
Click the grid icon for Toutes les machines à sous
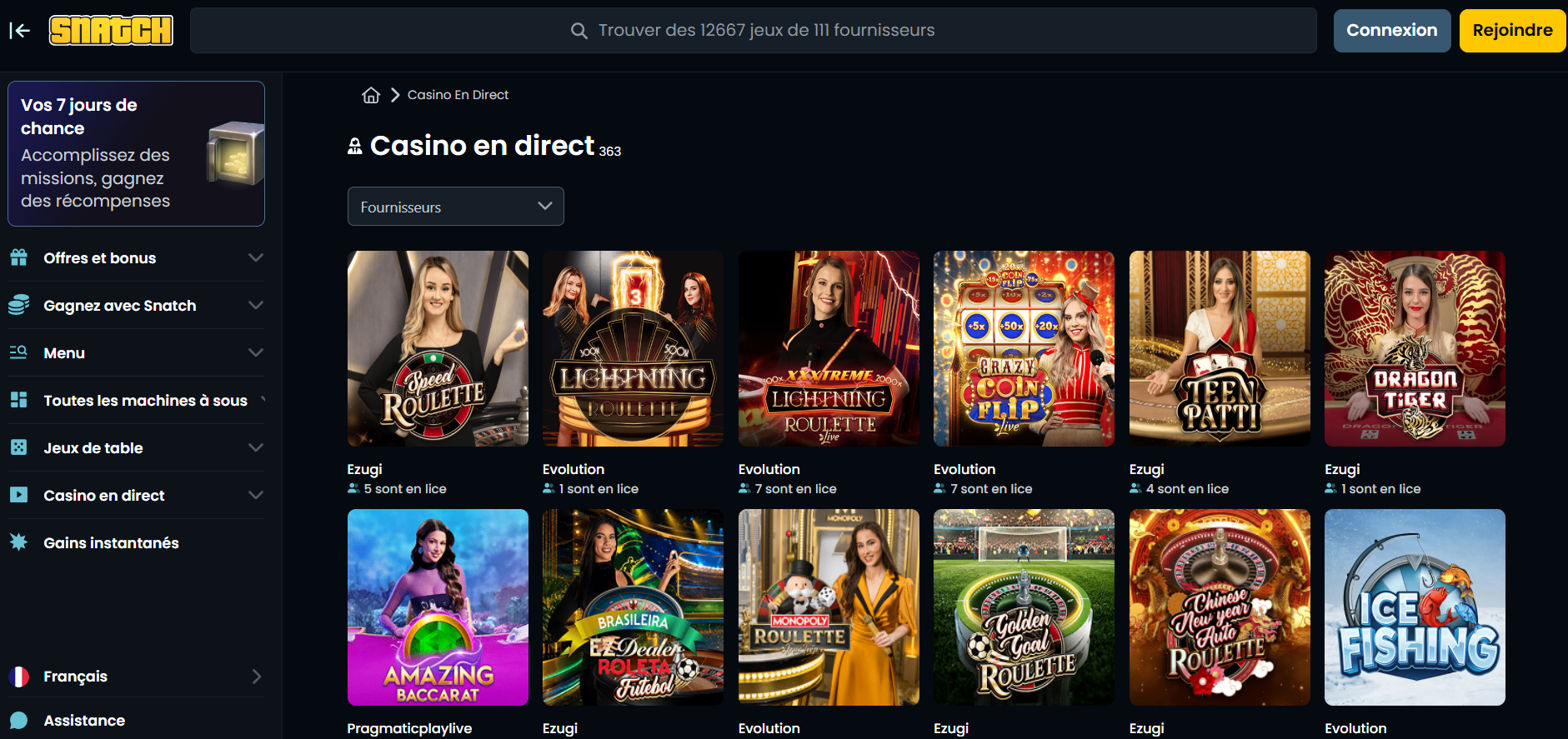coord(18,400)
